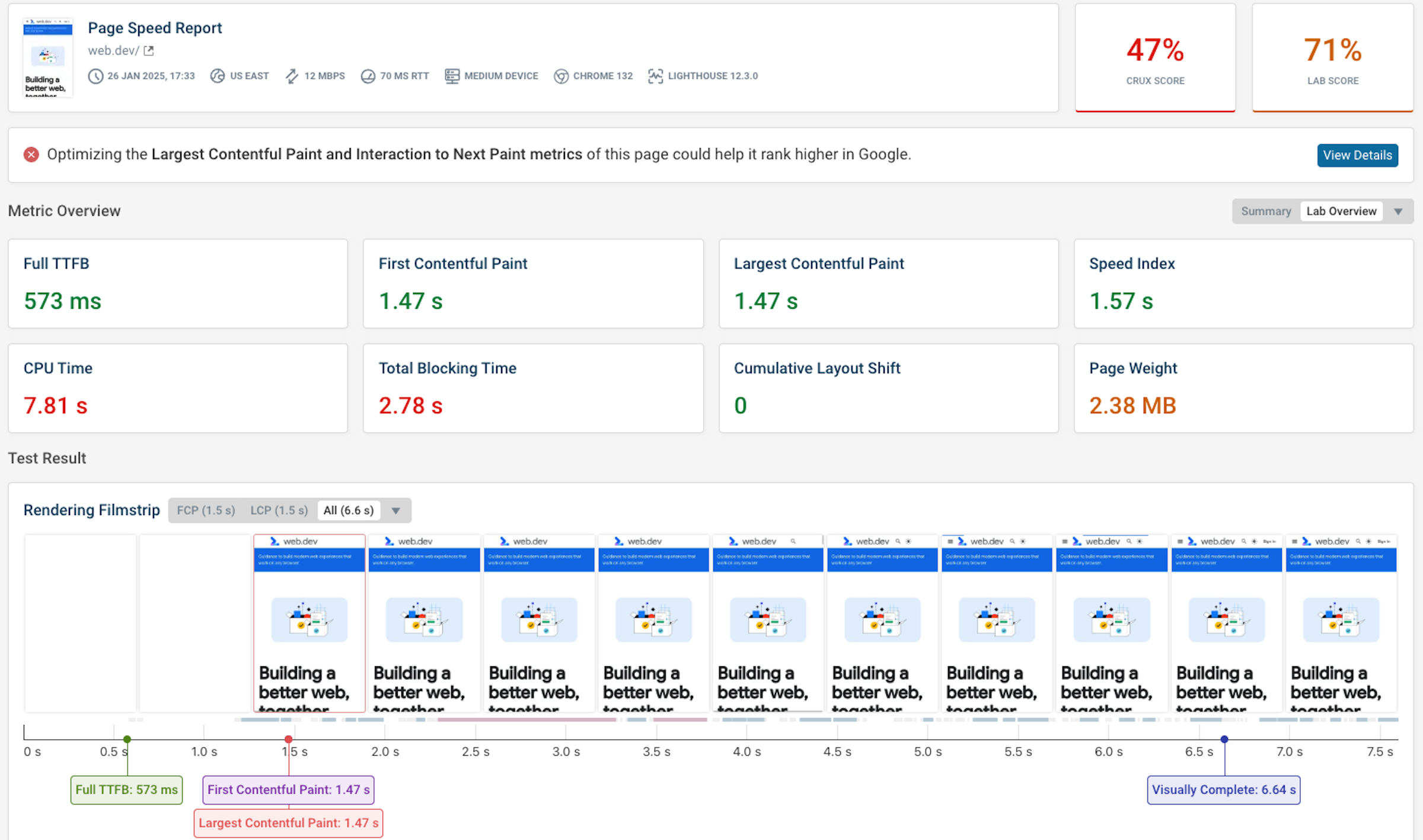Viewport: 1423px width, 840px height.
Task: Select the globe icon for US East location
Action: point(218,76)
